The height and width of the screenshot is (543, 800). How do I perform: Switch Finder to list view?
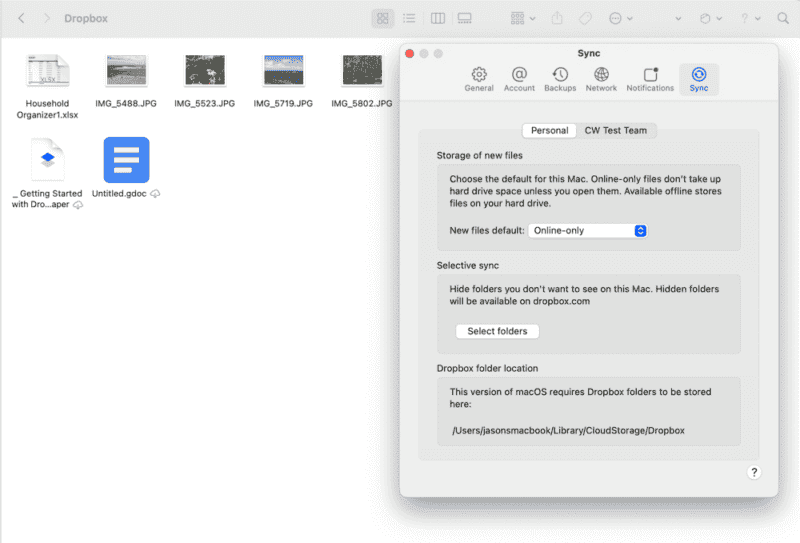[409, 19]
